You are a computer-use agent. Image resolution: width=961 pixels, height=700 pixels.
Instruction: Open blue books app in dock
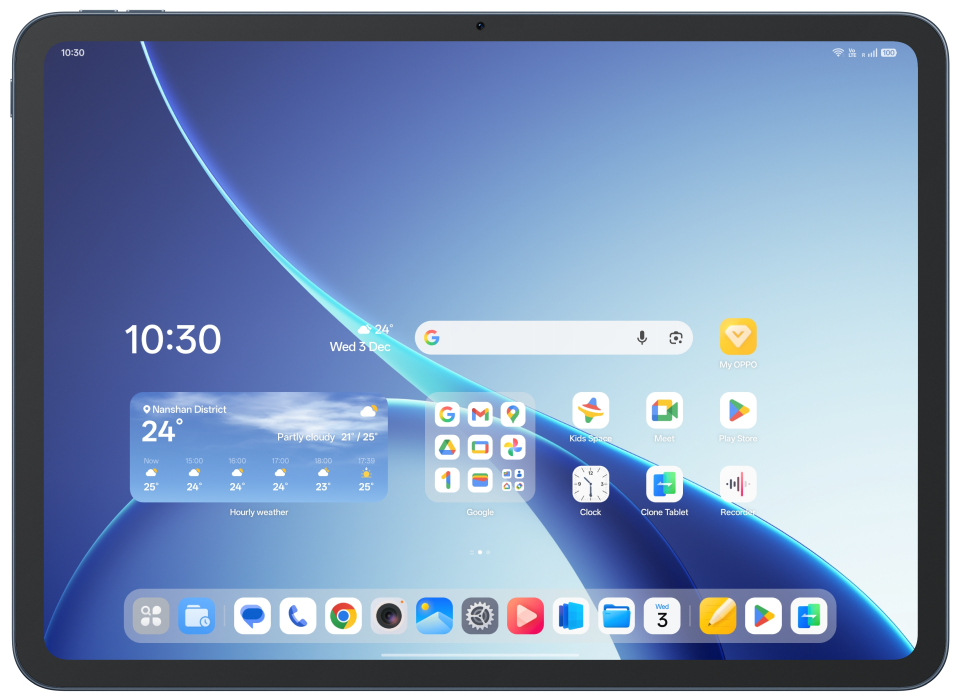[571, 616]
